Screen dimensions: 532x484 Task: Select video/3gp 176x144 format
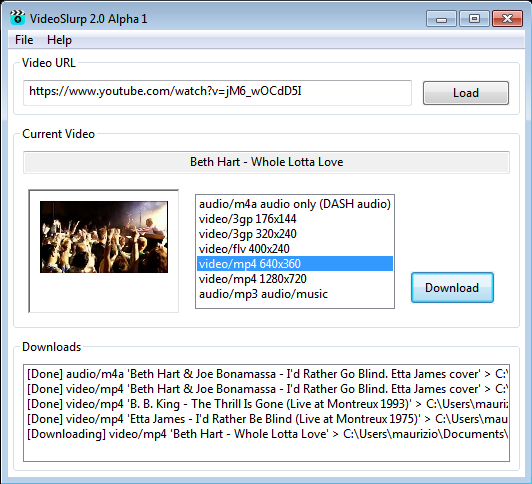click(x=295, y=219)
